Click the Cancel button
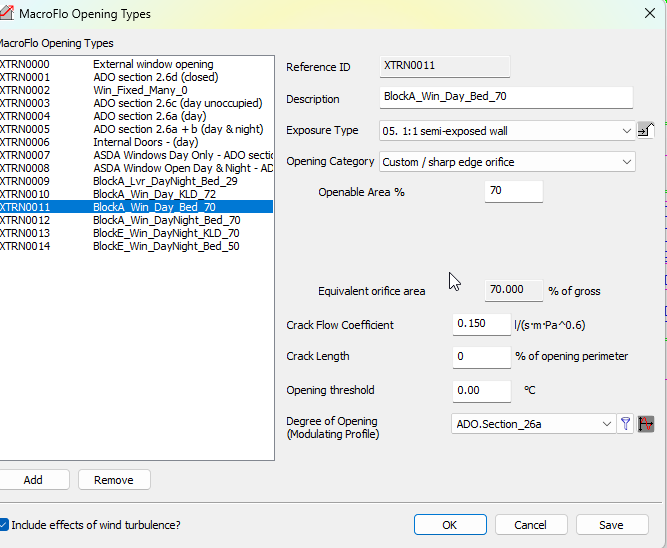This screenshot has width=667, height=548. (530, 525)
